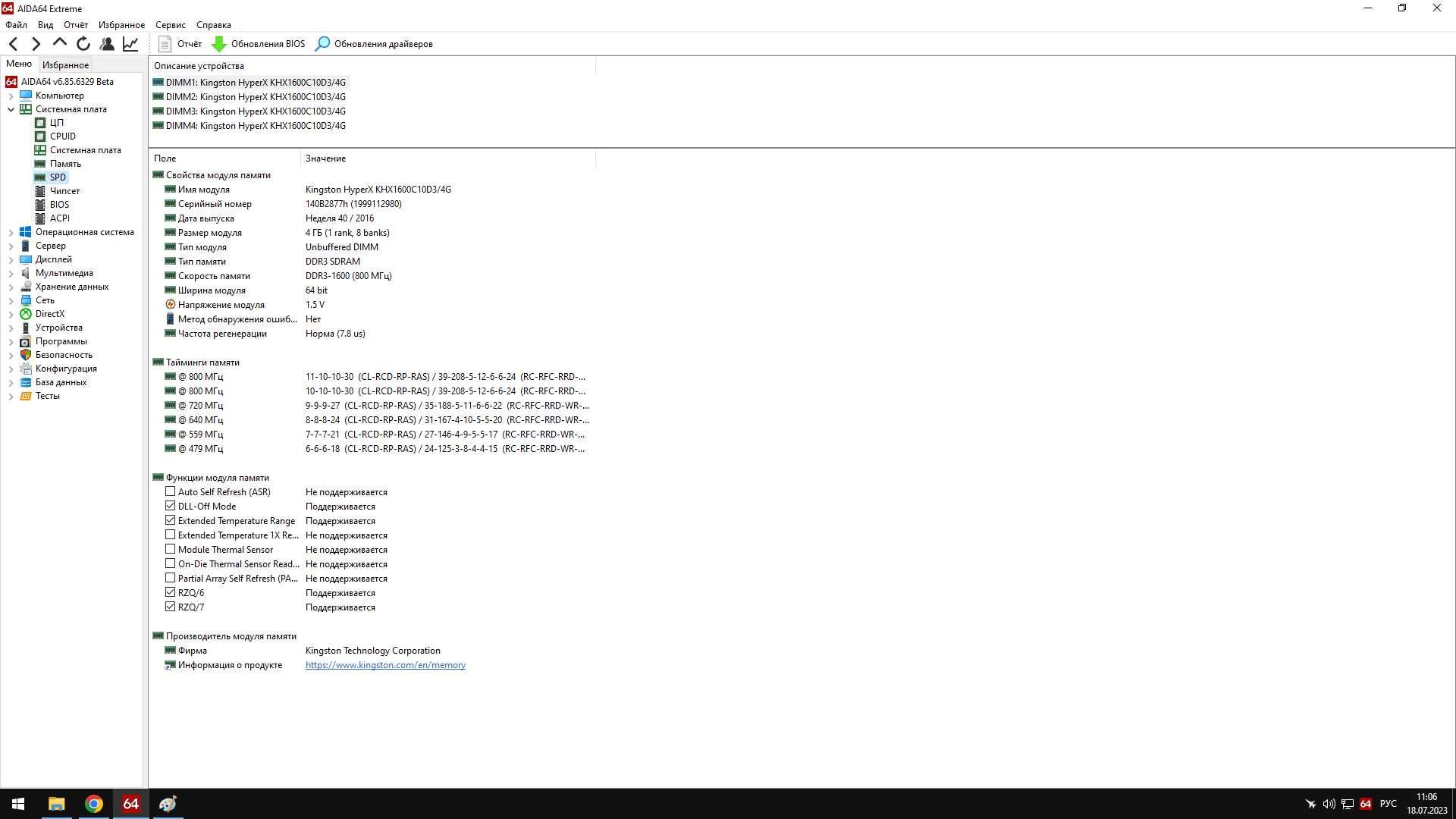Screen dimensions: 1456x819
Task: Toggle the DLL-Off Mode checkbox
Action: coord(170,506)
